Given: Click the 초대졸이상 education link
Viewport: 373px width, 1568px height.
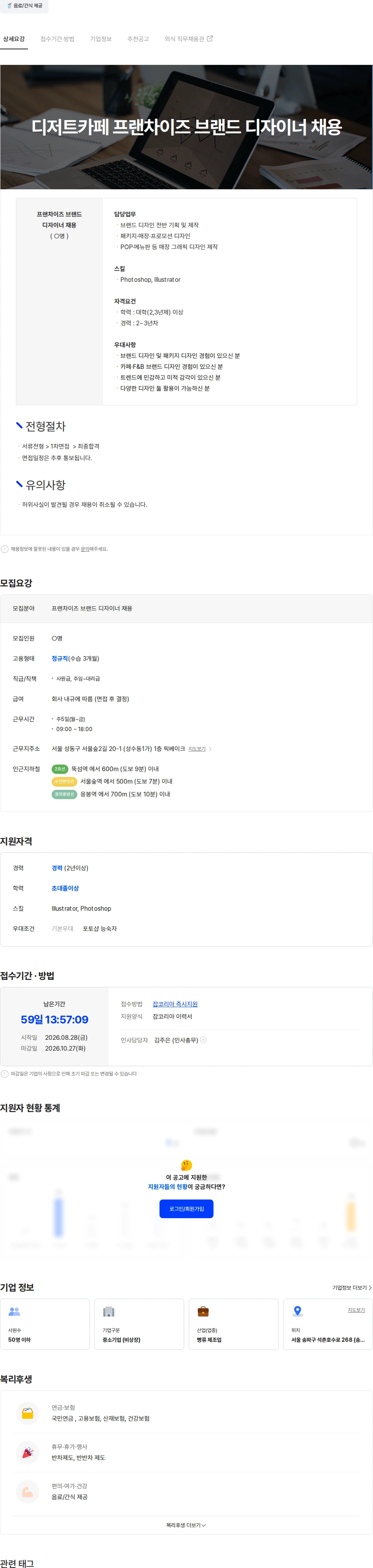Looking at the screenshot, I should tap(65, 889).
